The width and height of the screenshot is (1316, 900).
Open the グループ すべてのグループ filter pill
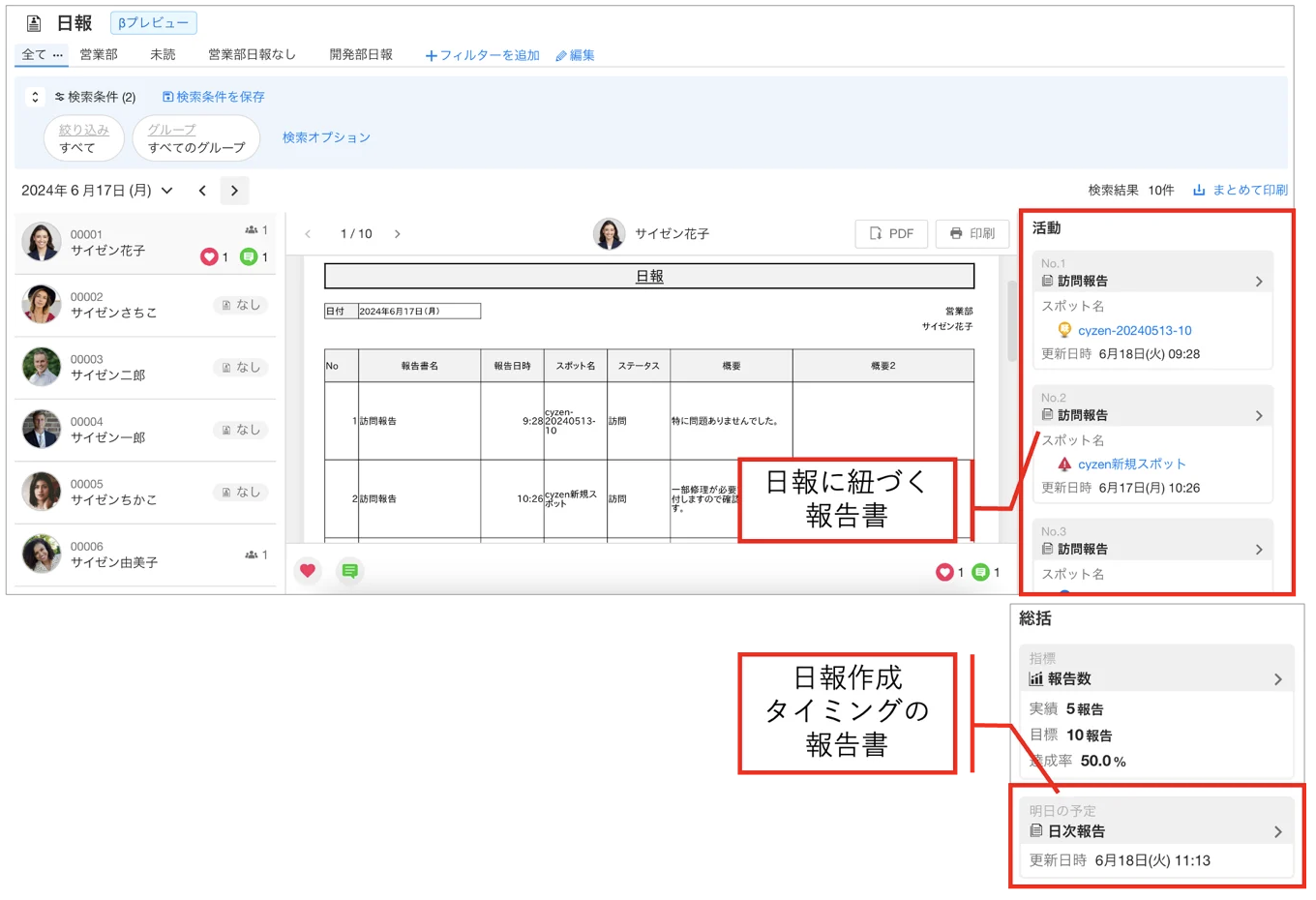(196, 138)
